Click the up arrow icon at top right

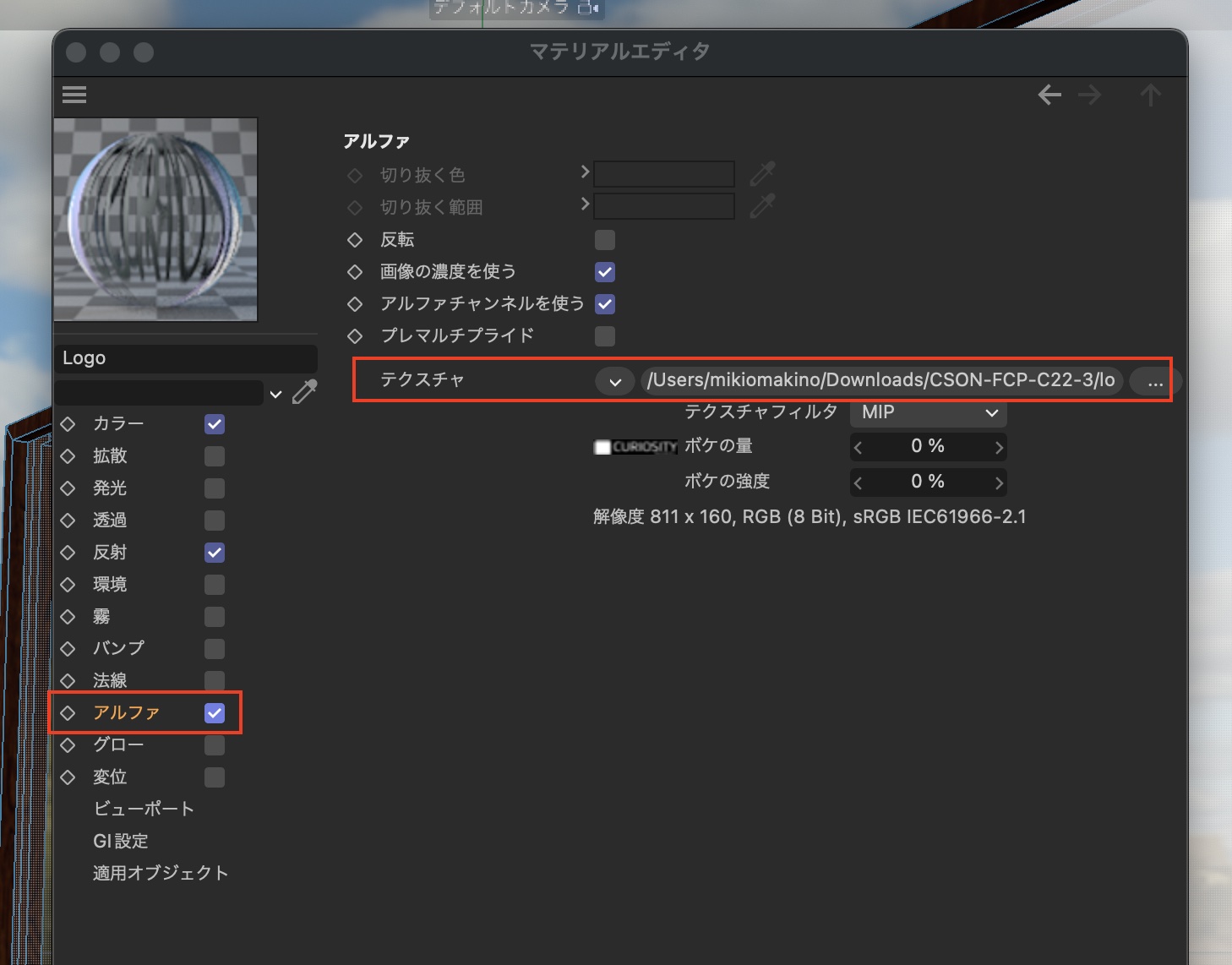point(1151,95)
